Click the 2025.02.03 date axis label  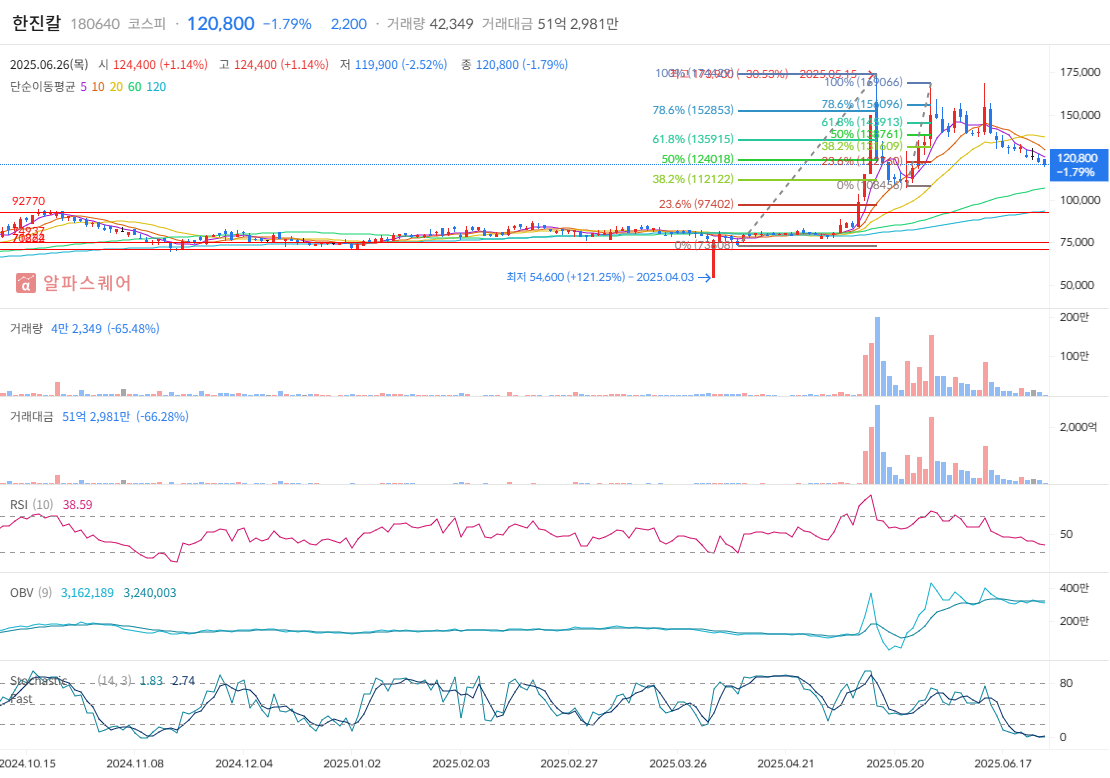click(x=461, y=764)
